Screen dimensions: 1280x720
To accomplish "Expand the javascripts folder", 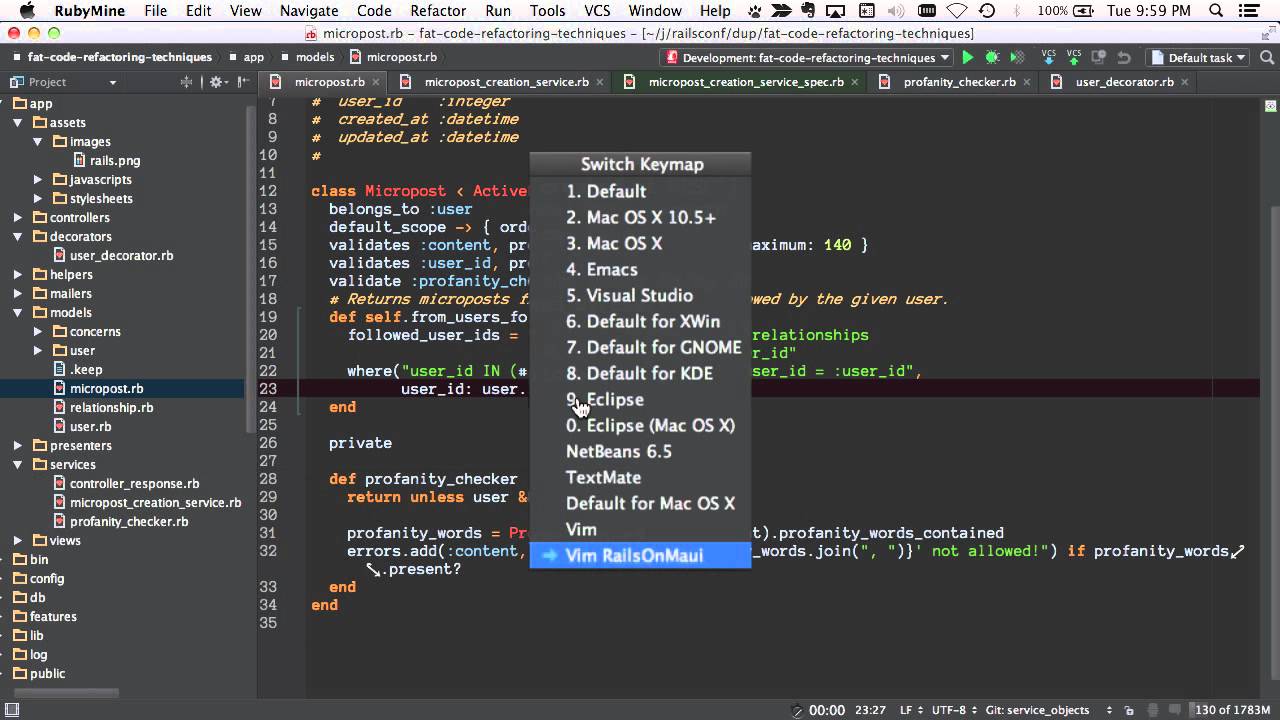I will click(38, 179).
